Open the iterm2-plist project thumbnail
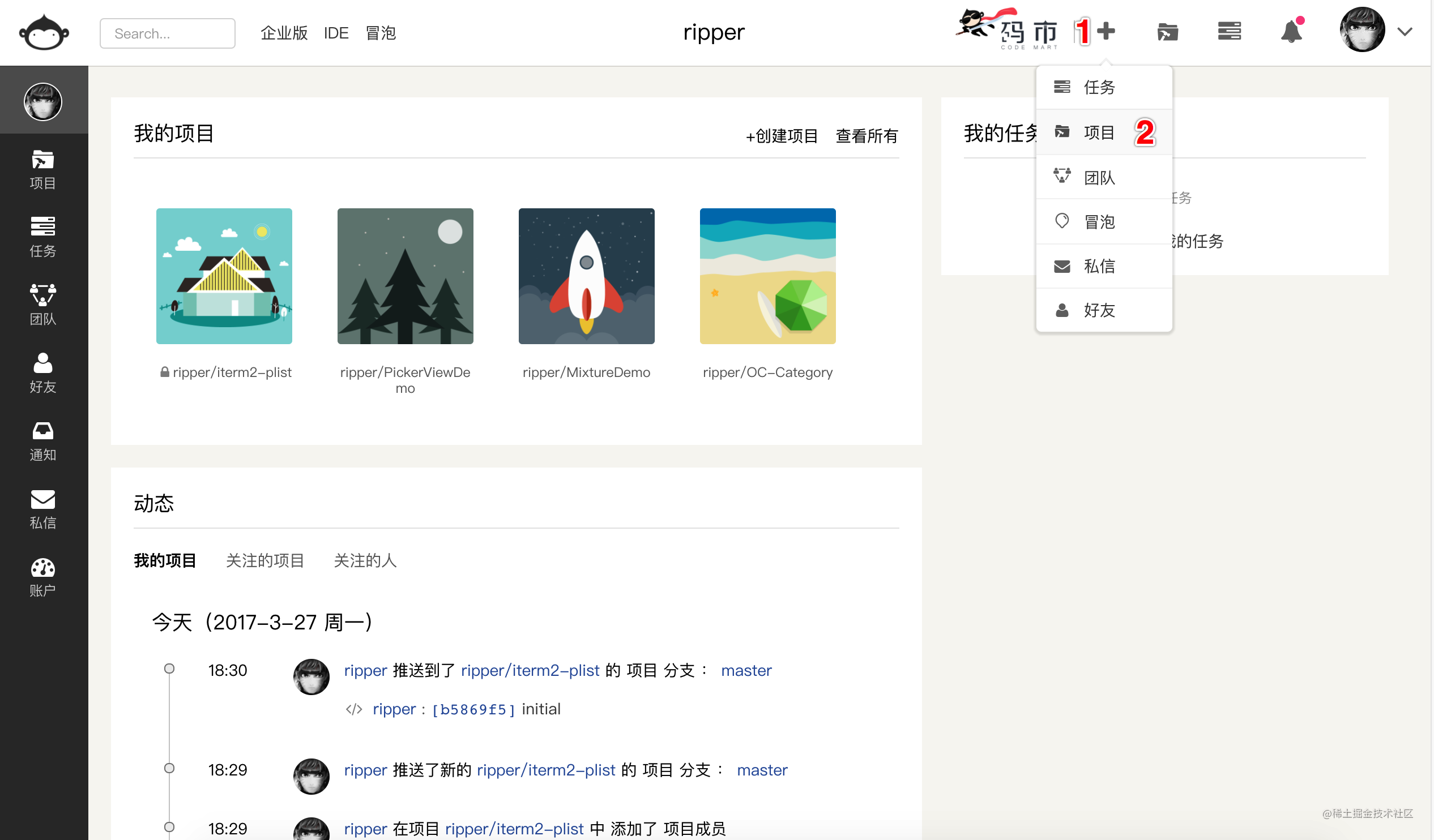Screen dimensions: 1434x840 224,276
